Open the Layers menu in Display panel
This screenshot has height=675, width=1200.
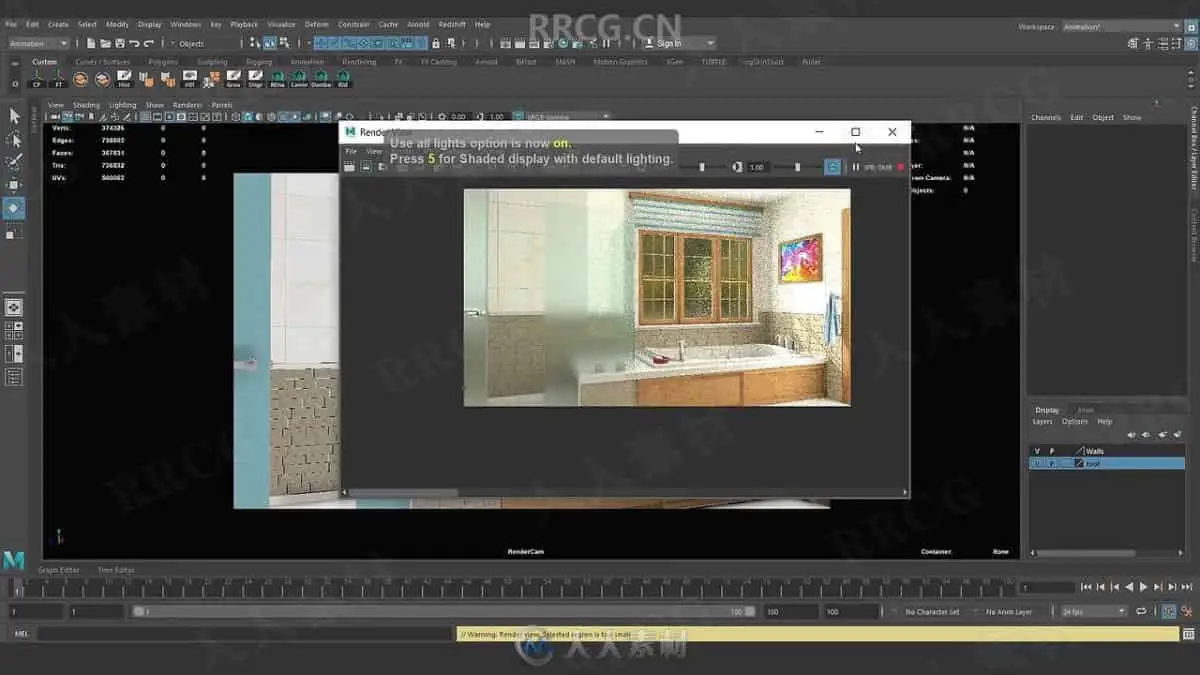pos(1042,422)
